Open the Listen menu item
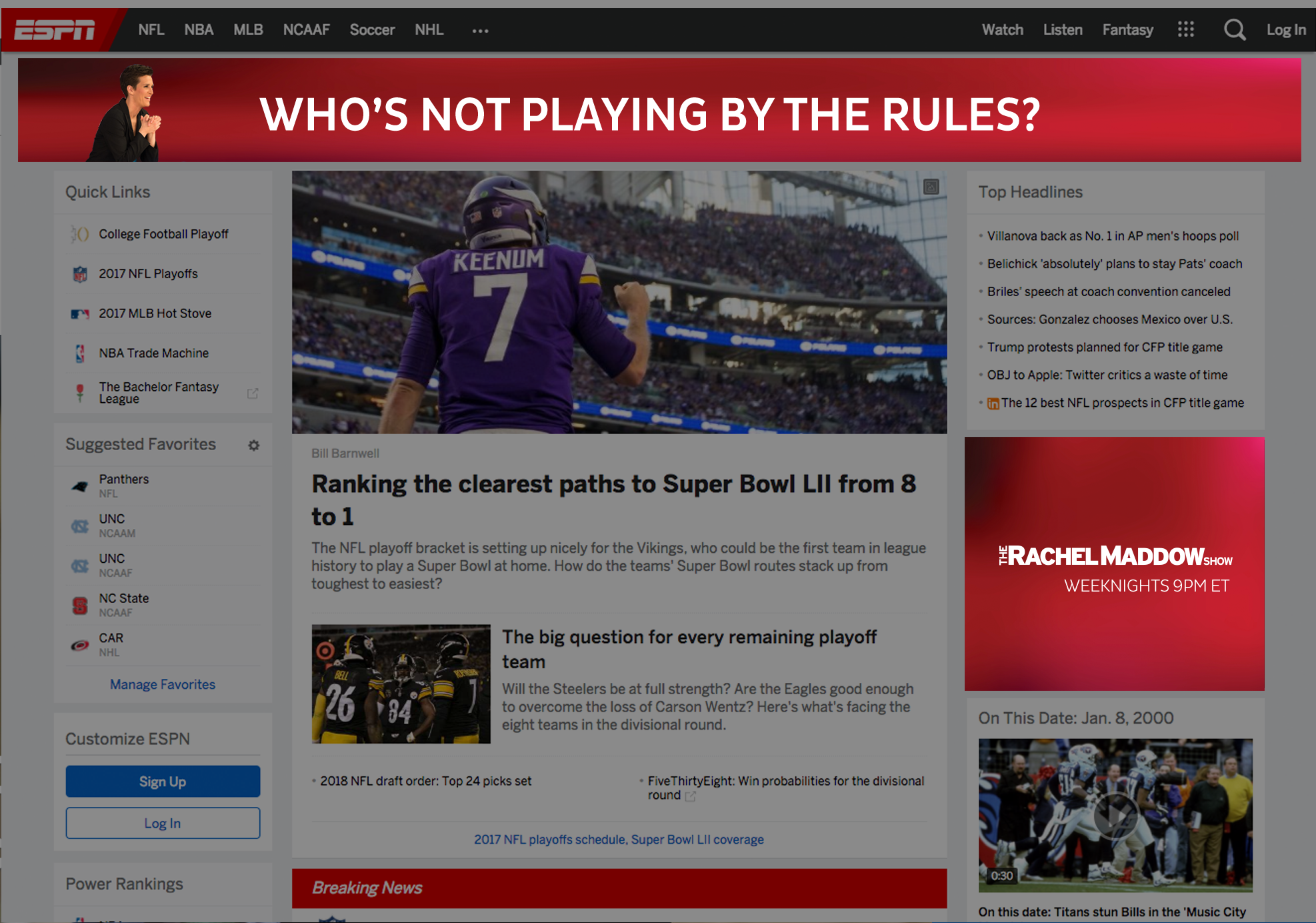Screen dimensions: 1316x923 (x=1063, y=30)
